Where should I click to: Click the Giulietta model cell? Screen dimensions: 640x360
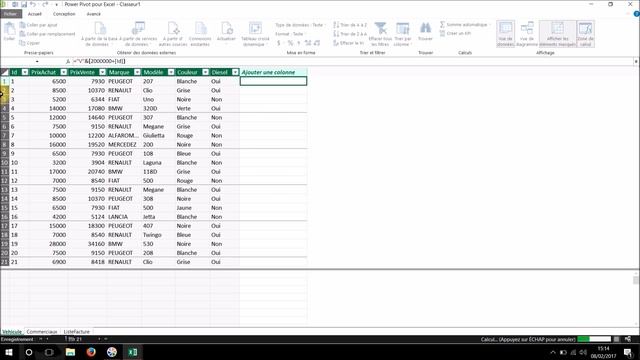[x=158, y=136]
